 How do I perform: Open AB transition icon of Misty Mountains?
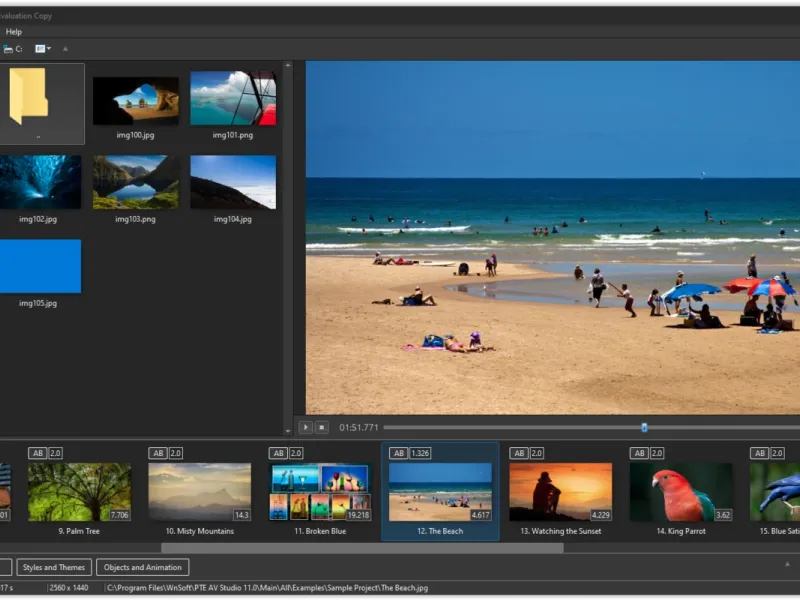pos(158,453)
